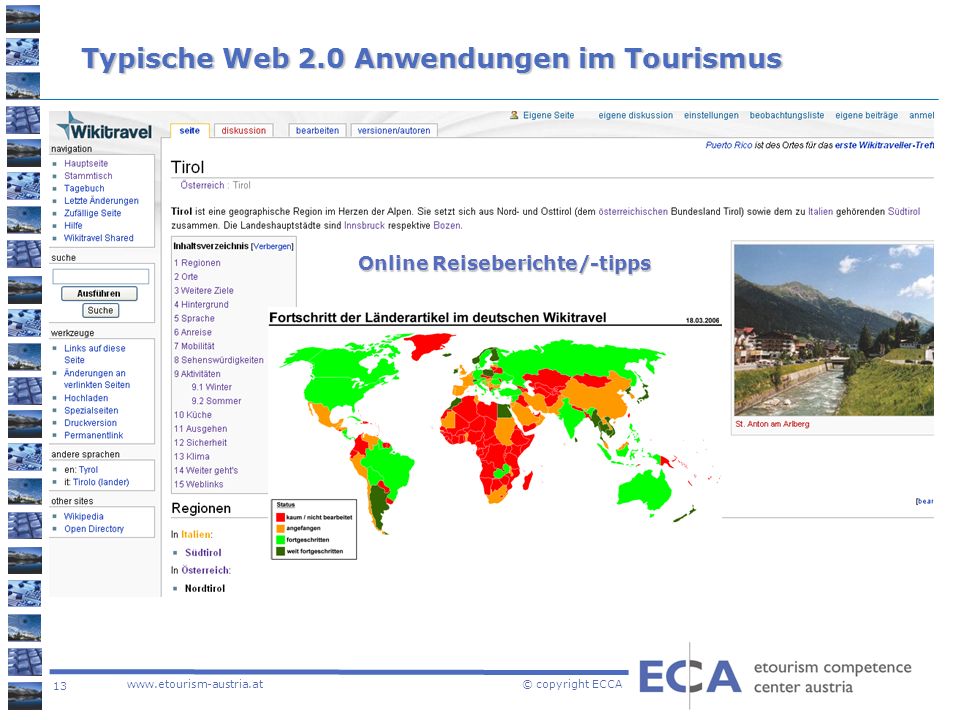Image resolution: width=960 pixels, height=720 pixels.
Task: Open 'Eigene Seite' user link
Action: [549, 115]
